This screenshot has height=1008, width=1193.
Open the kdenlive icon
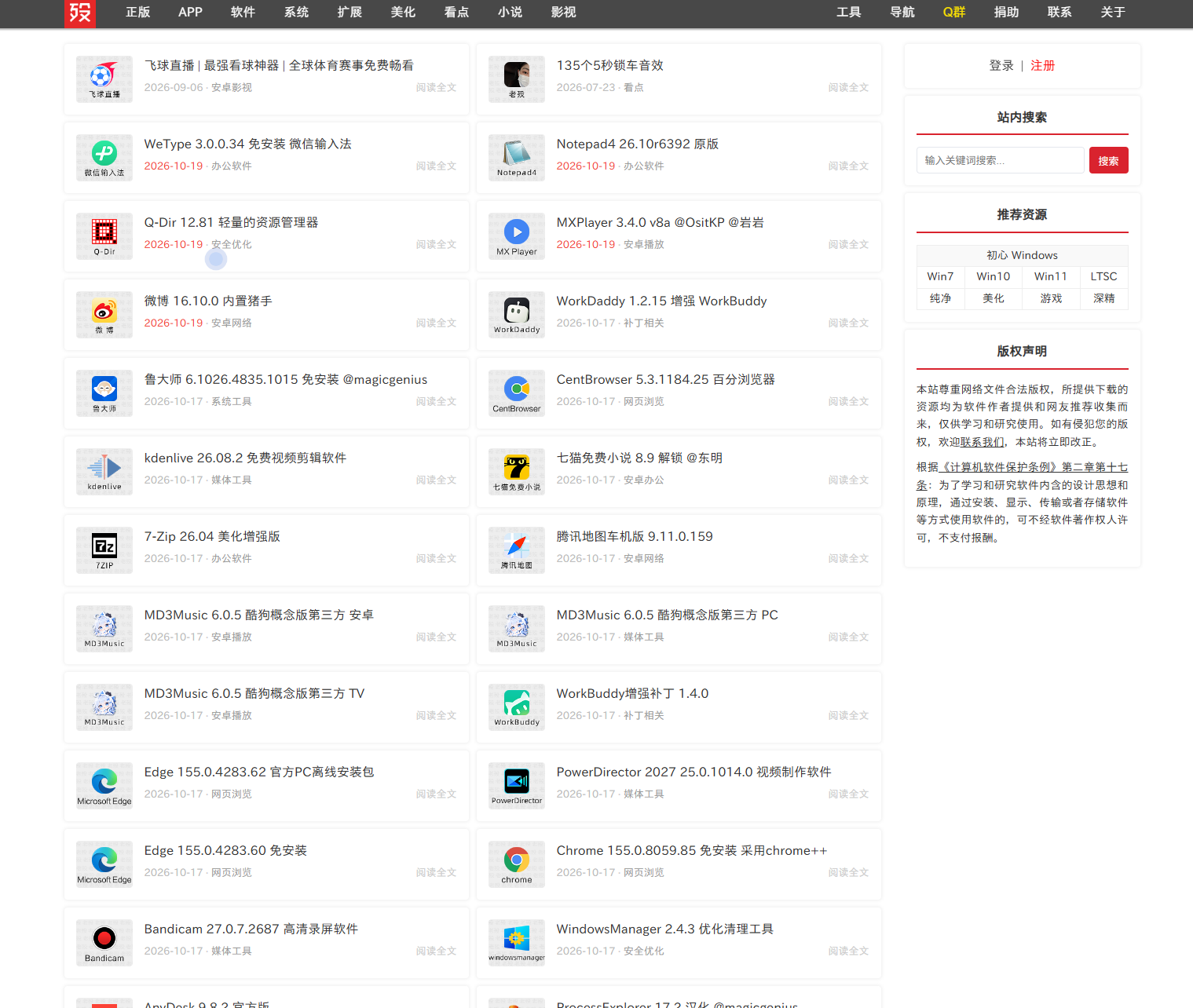pos(104,472)
